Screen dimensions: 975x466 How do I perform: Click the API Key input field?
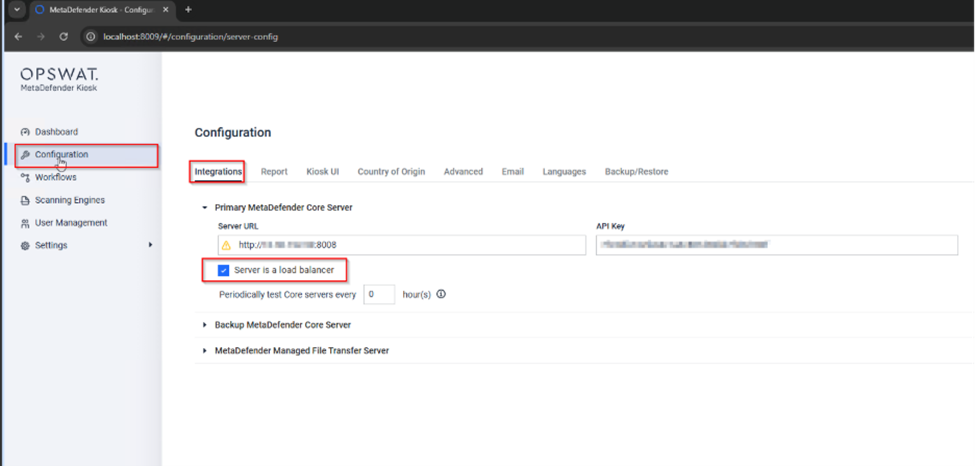(776, 245)
